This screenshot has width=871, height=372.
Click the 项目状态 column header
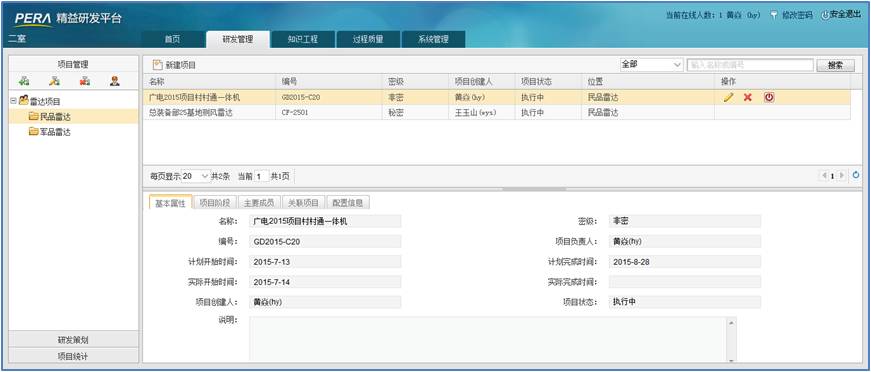click(x=549, y=81)
